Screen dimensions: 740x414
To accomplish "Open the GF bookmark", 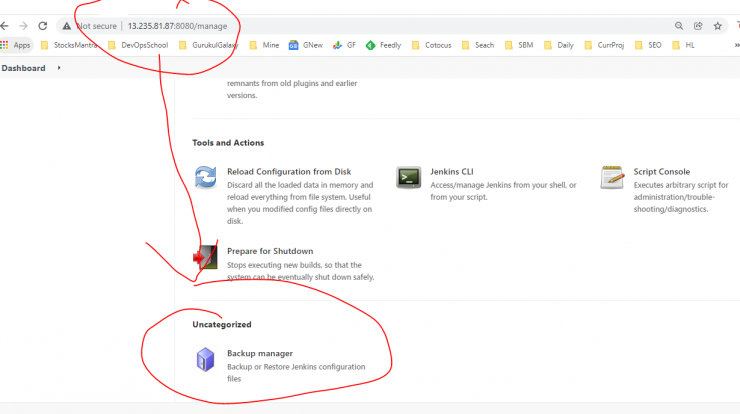I will pos(344,45).
